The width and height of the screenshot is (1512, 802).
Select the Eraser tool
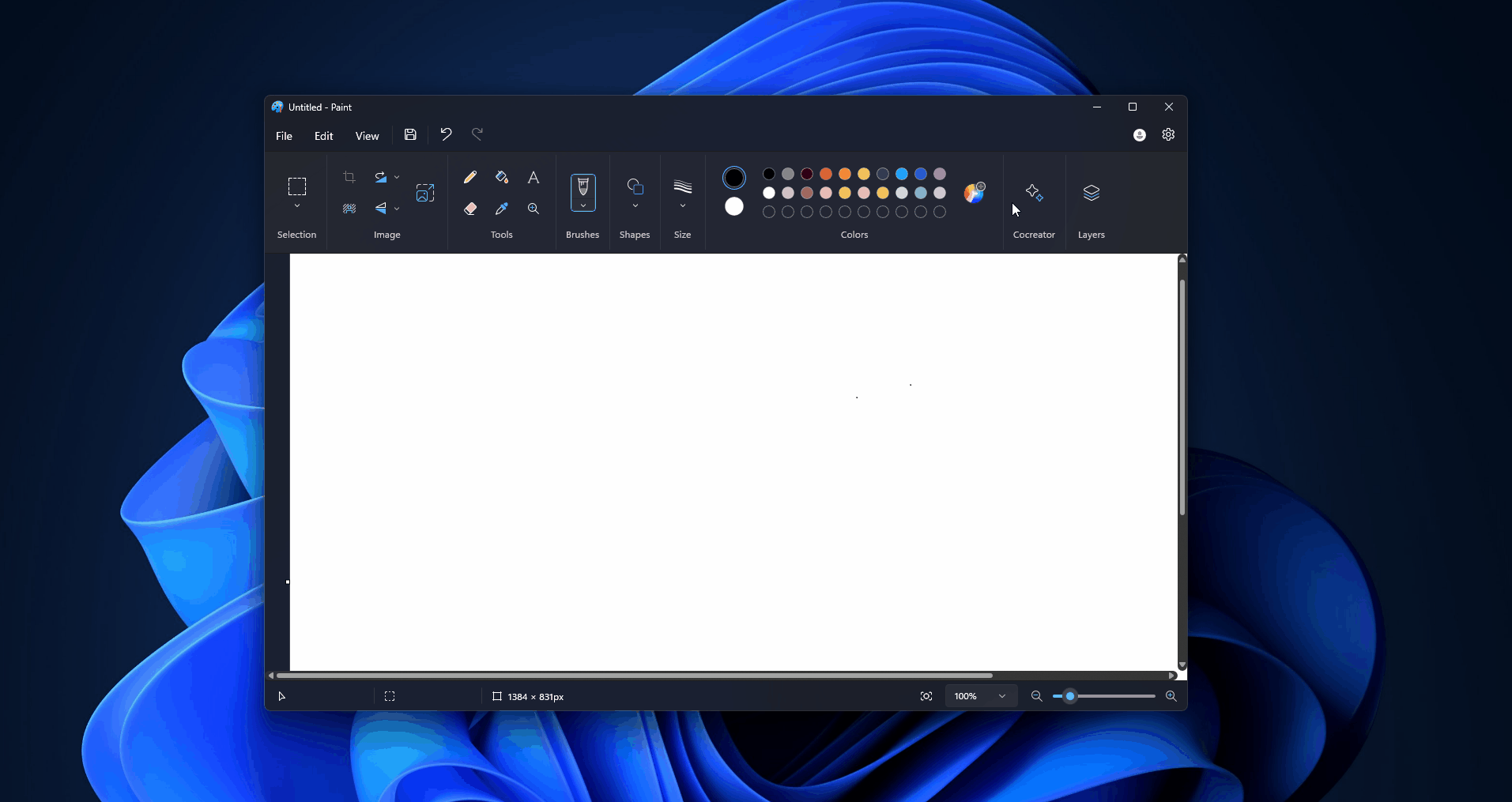(x=470, y=209)
